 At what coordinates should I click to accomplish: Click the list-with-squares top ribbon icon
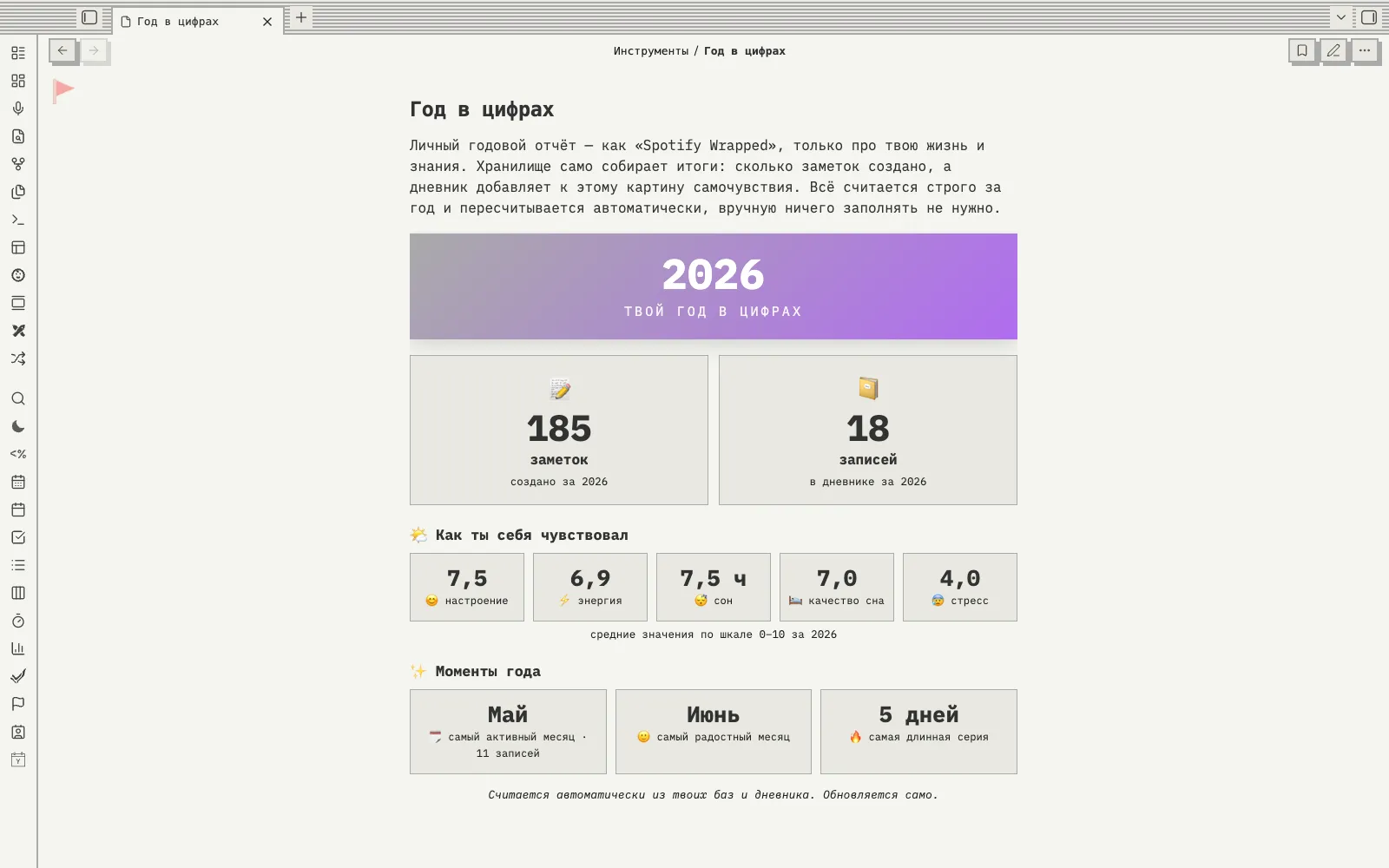pos(18,53)
